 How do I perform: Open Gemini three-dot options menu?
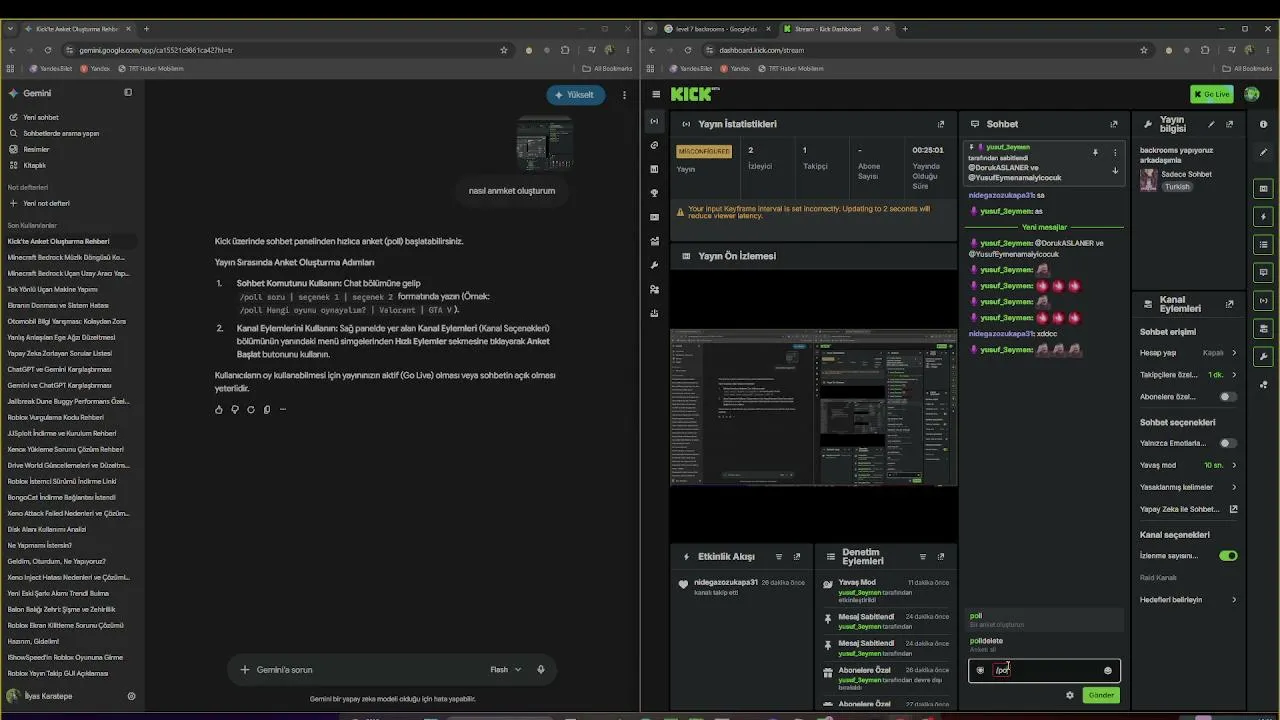click(624, 95)
